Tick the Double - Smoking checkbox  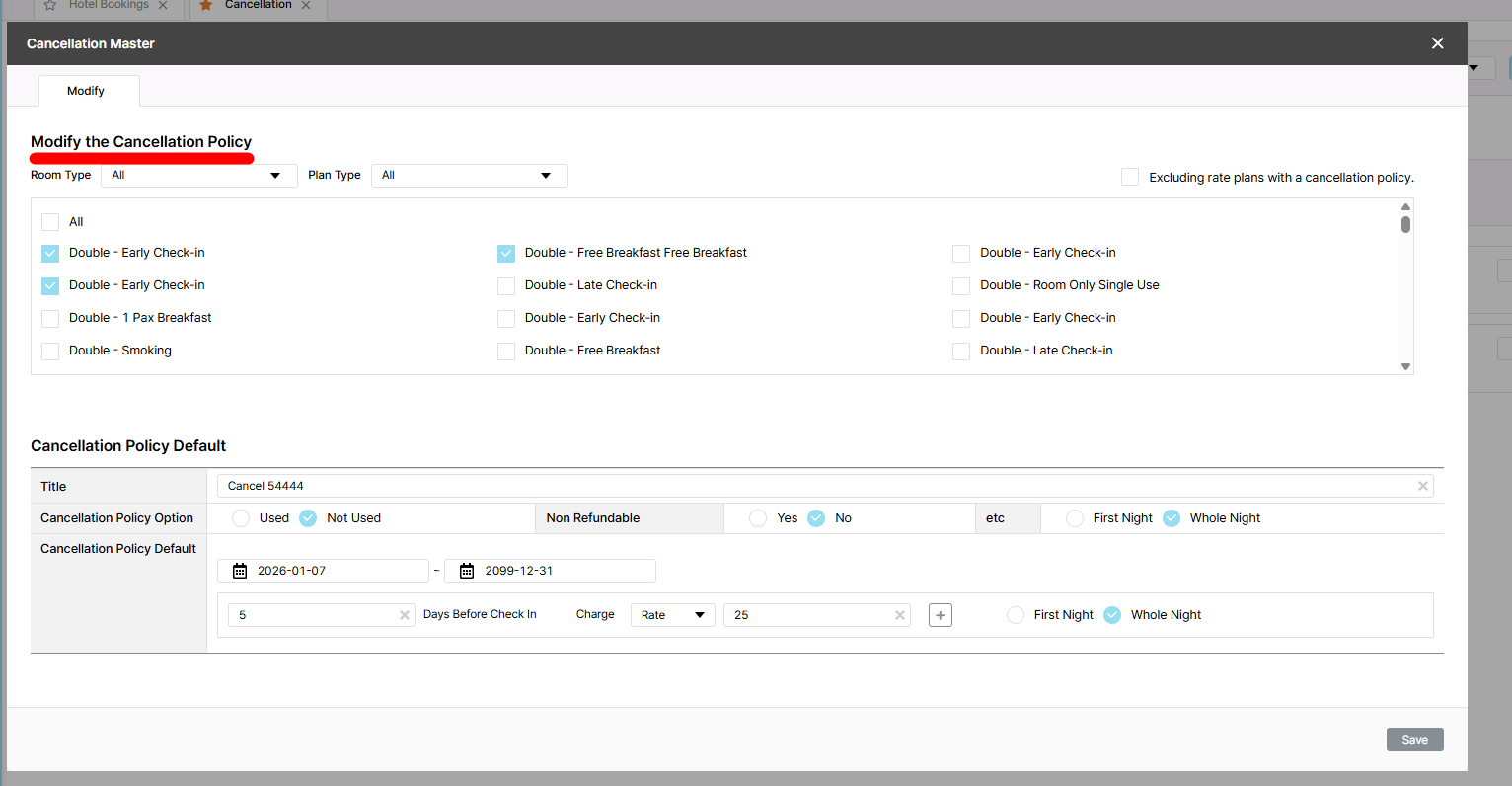[x=50, y=351]
